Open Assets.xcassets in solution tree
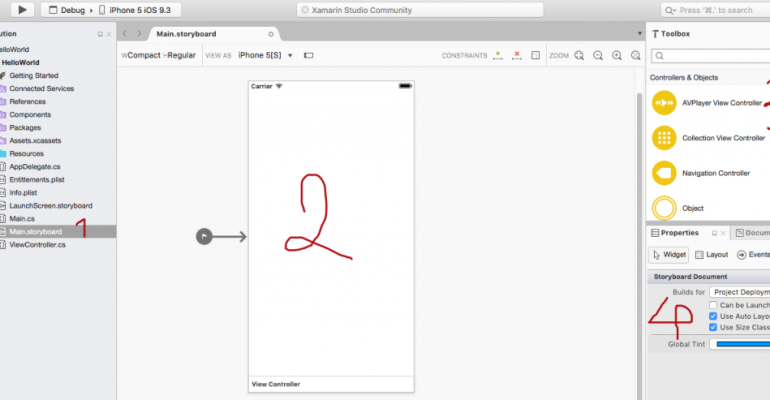The width and height of the screenshot is (770, 400). [35, 140]
